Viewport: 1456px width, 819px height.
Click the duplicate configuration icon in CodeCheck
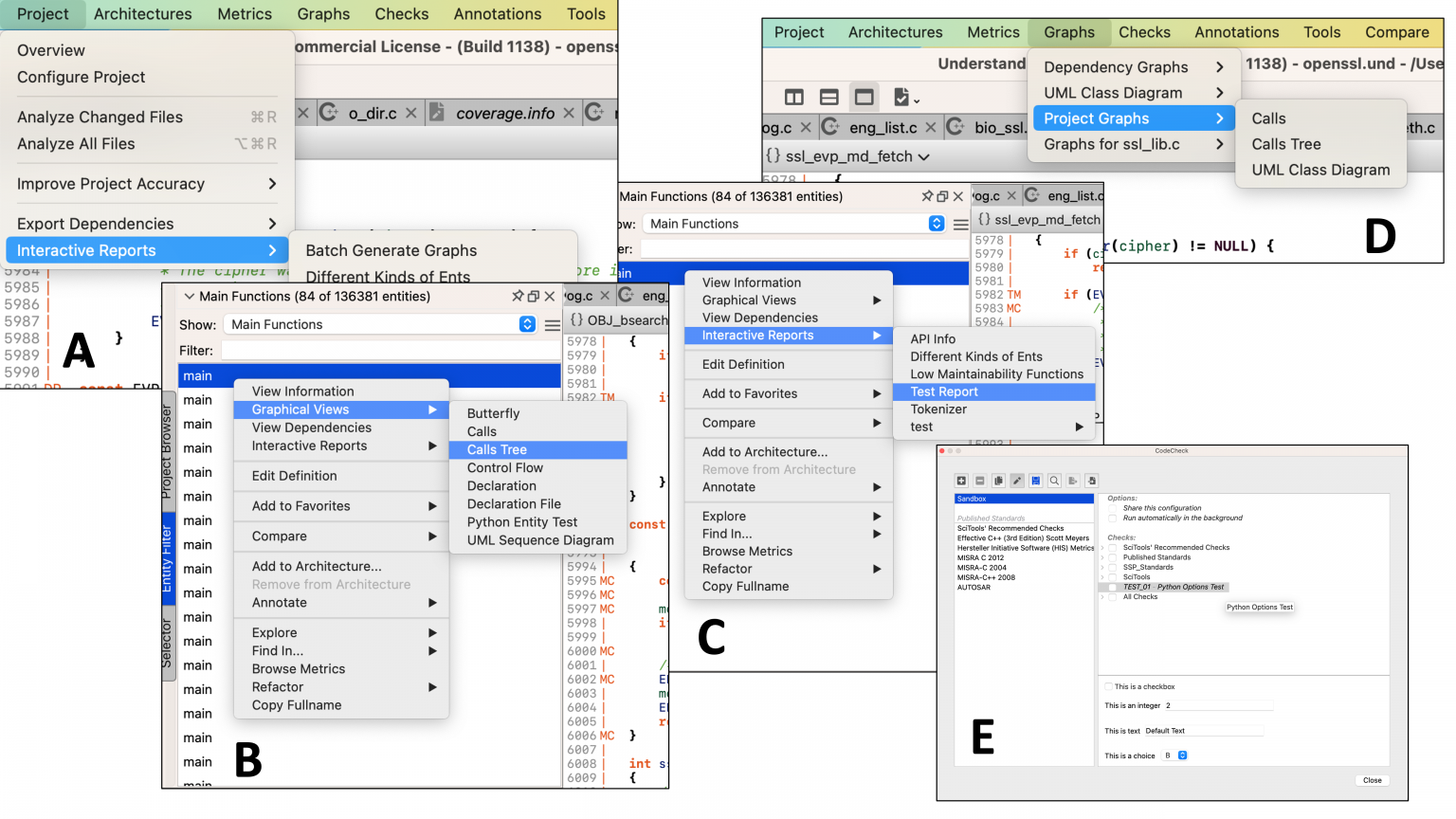[998, 481]
